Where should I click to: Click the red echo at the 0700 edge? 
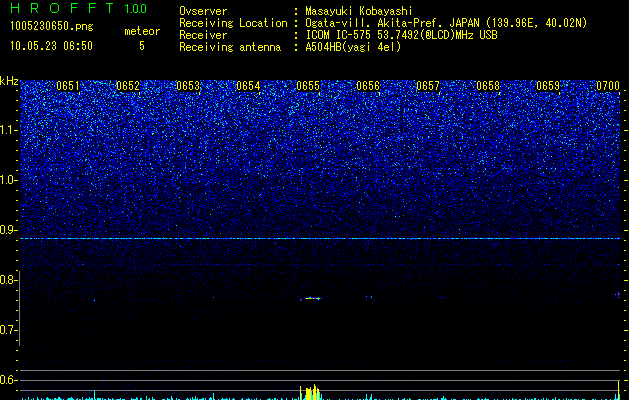pyautogui.click(x=618, y=294)
